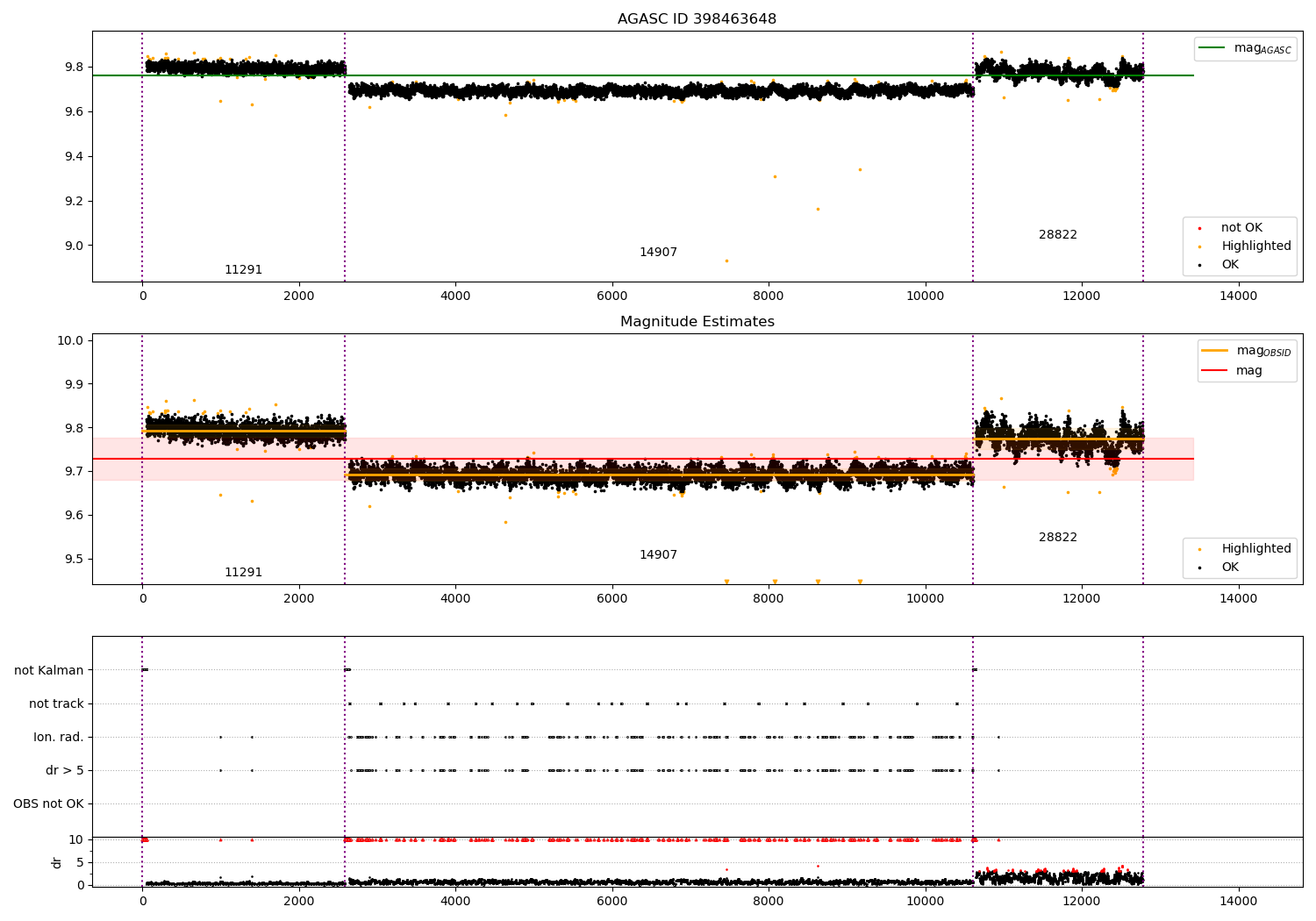The height and width of the screenshot is (921, 1316).
Task: Click obsid label 14907 in Magnitude Estimates plot
Action: click(x=658, y=555)
